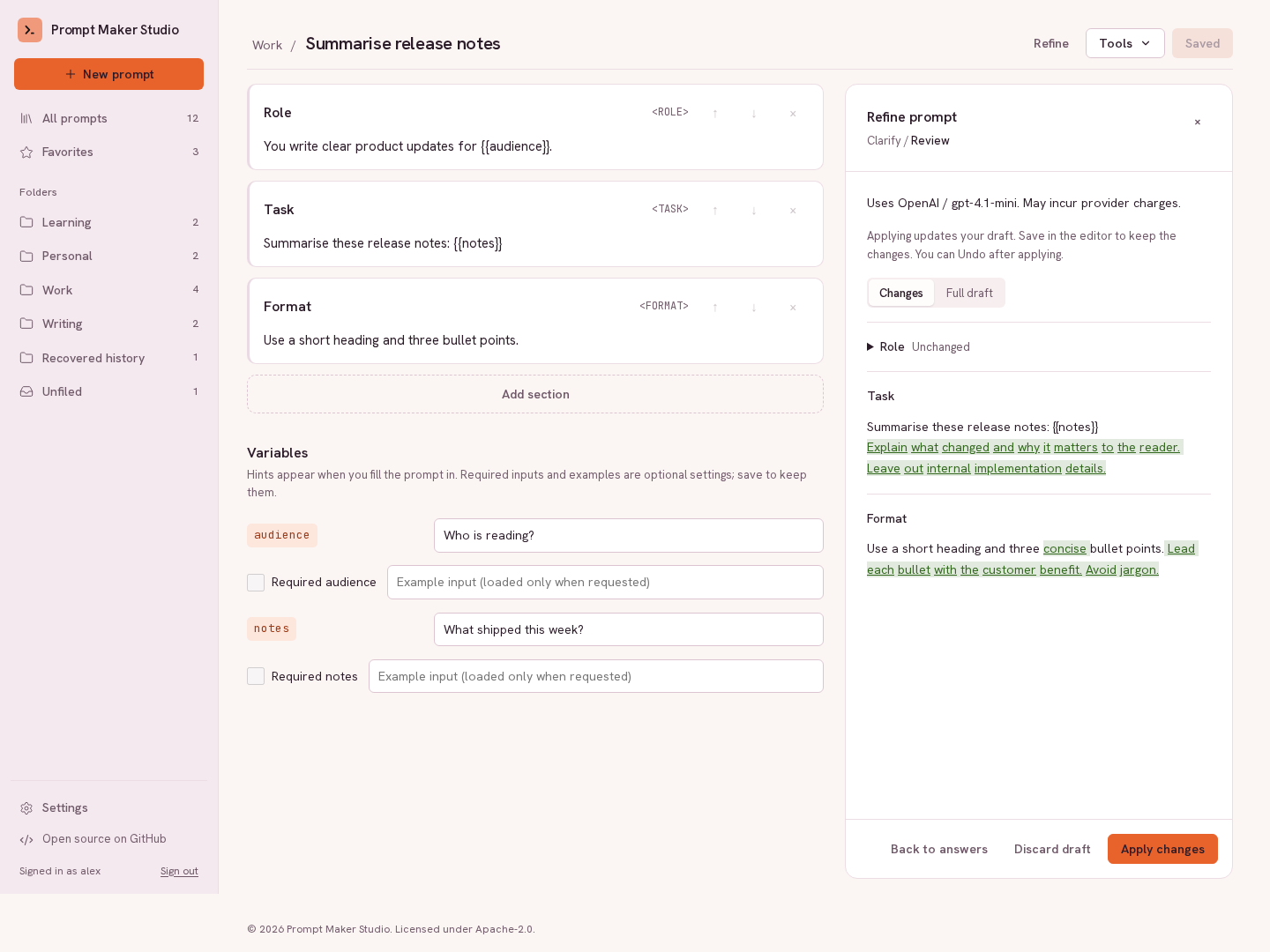Open All prompts library
The image size is (1270, 952).
click(108, 118)
